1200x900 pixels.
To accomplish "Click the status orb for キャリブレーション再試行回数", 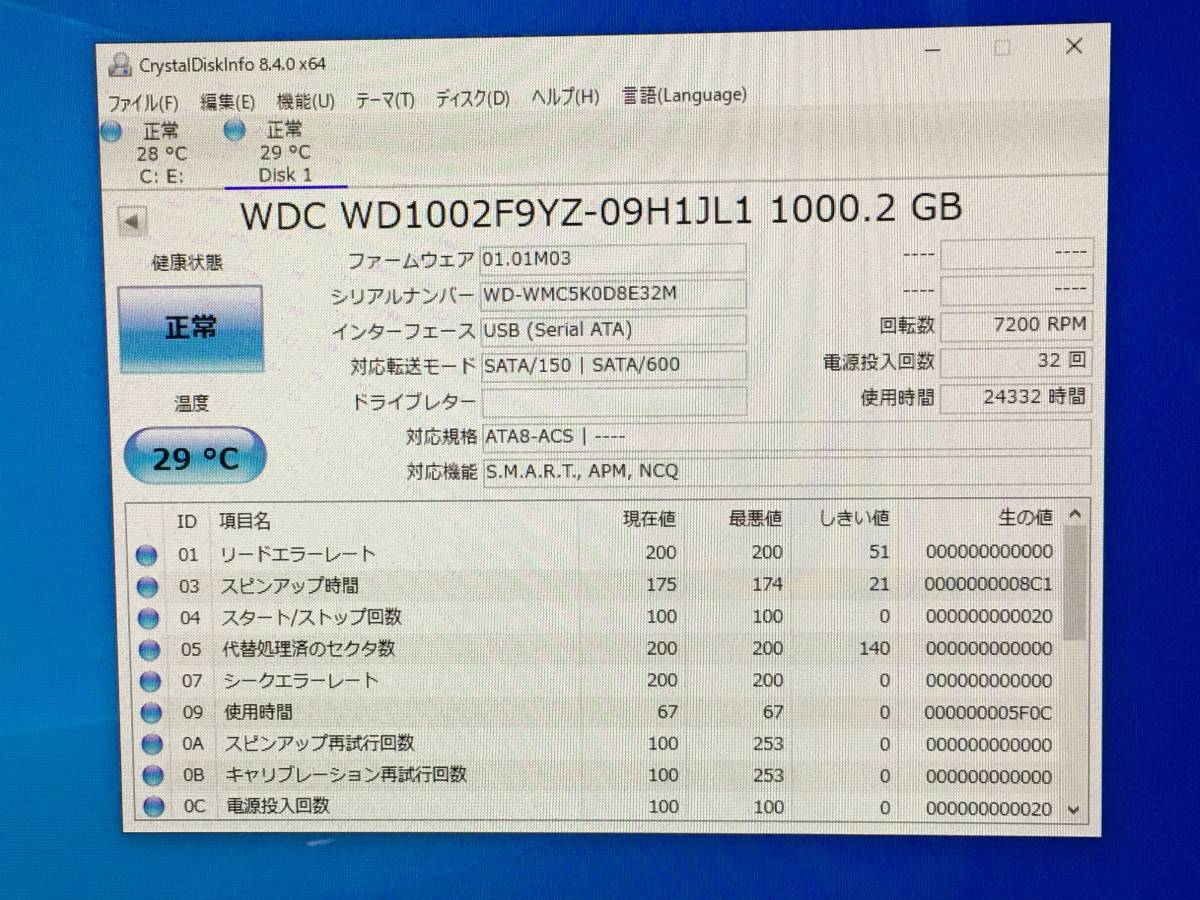I will click(152, 775).
